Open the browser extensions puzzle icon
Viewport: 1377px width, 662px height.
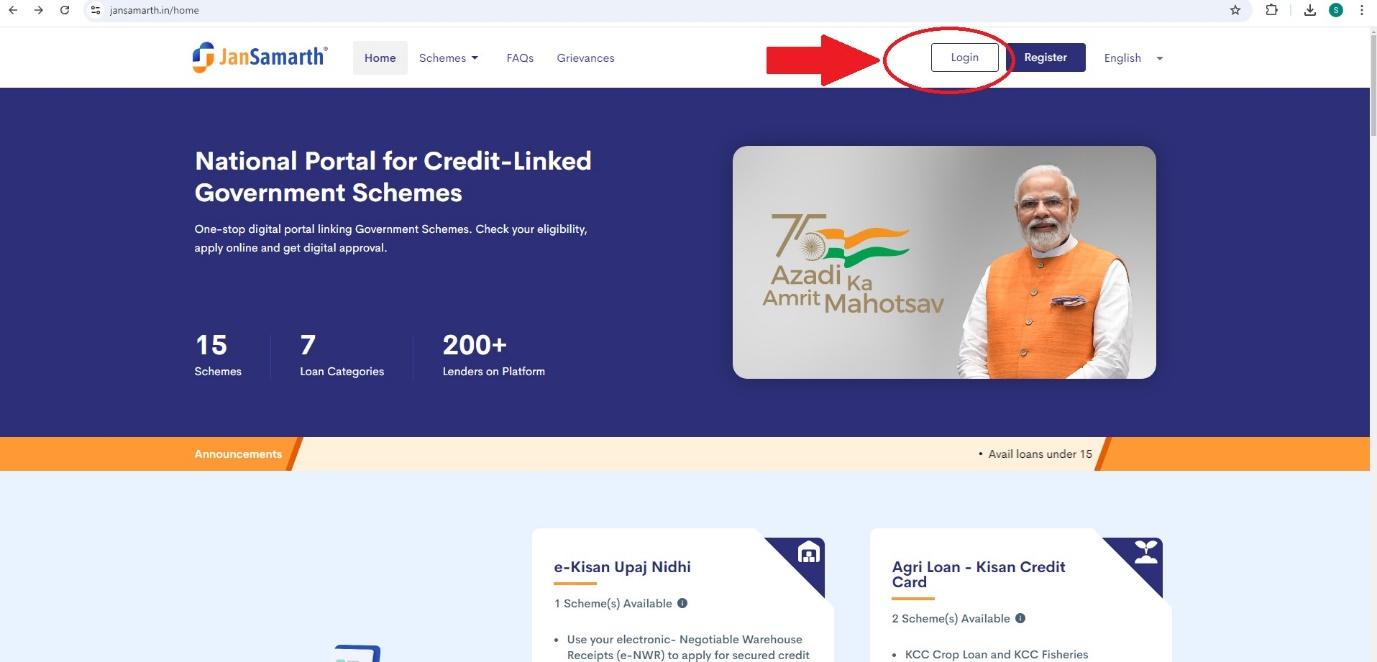1272,10
